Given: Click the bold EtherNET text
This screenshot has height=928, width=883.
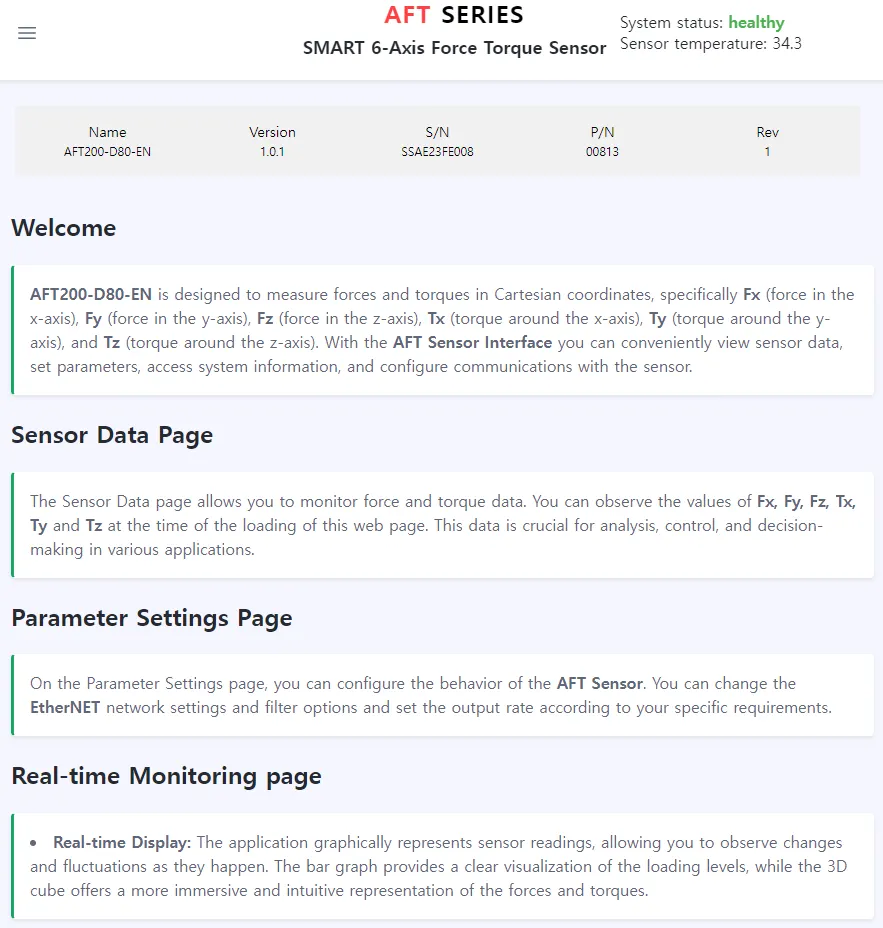Looking at the screenshot, I should click(65, 707).
